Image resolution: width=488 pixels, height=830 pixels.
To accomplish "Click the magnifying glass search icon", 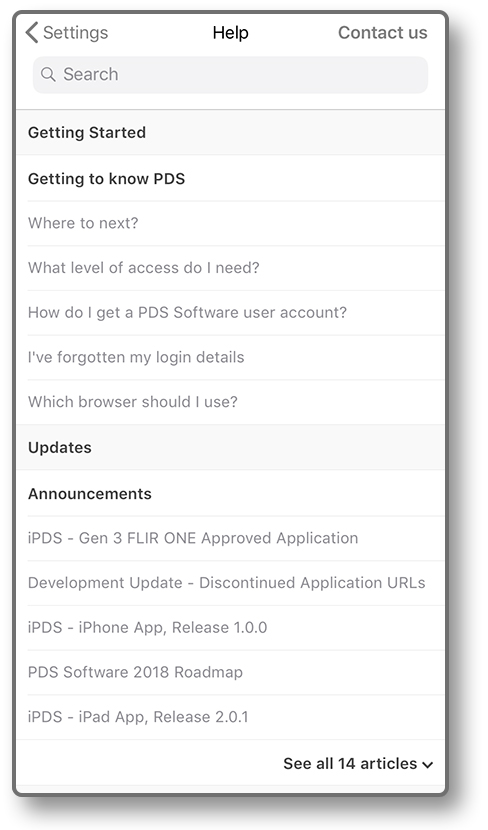I will (x=48, y=75).
